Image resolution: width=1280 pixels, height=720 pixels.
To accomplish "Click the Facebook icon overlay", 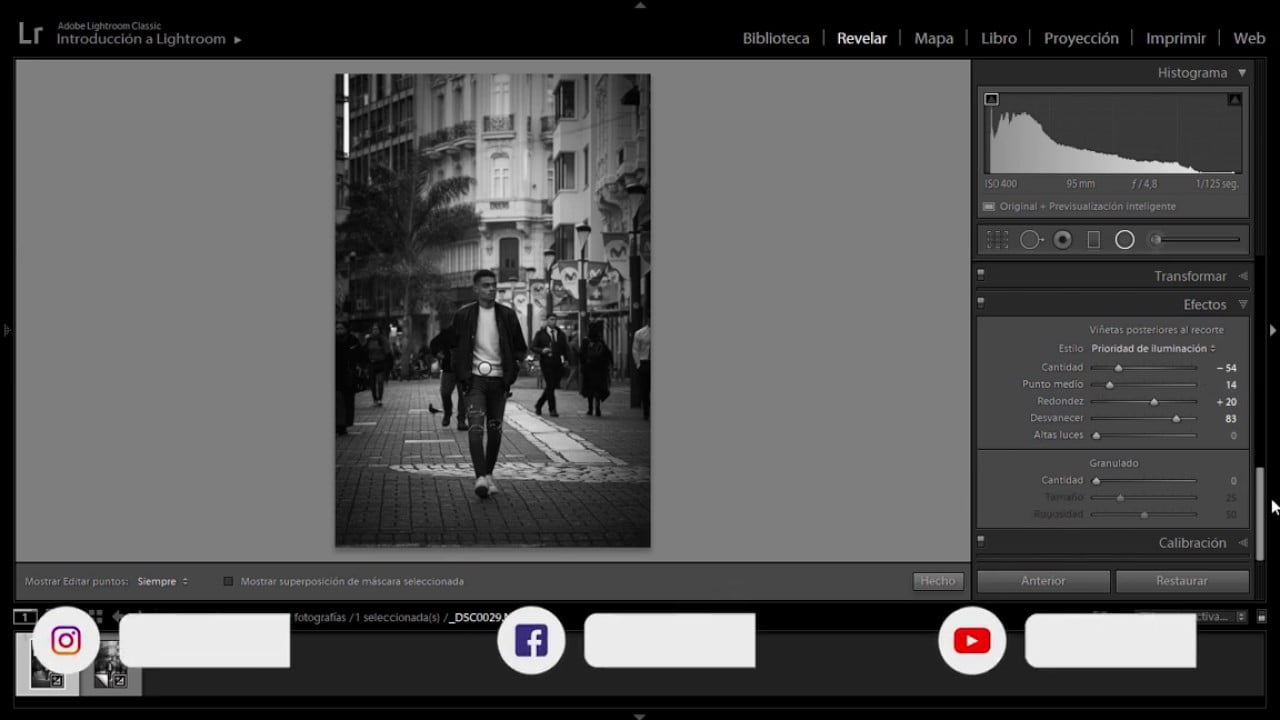I will (531, 640).
